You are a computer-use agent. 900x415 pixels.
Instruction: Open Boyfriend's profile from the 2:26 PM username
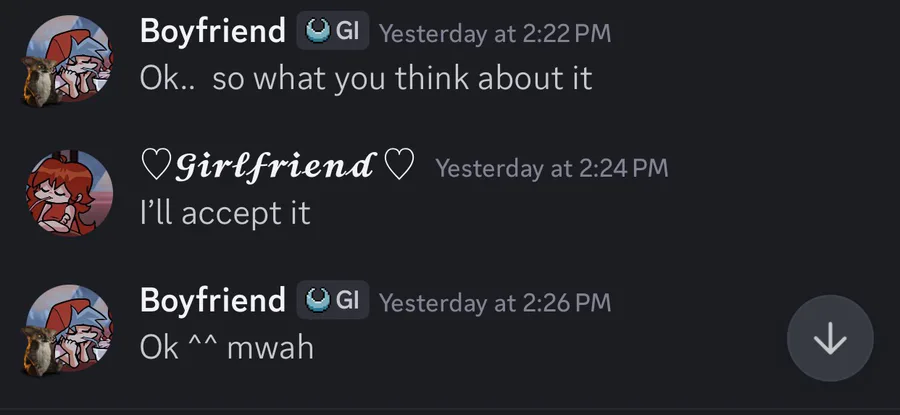pos(212,300)
